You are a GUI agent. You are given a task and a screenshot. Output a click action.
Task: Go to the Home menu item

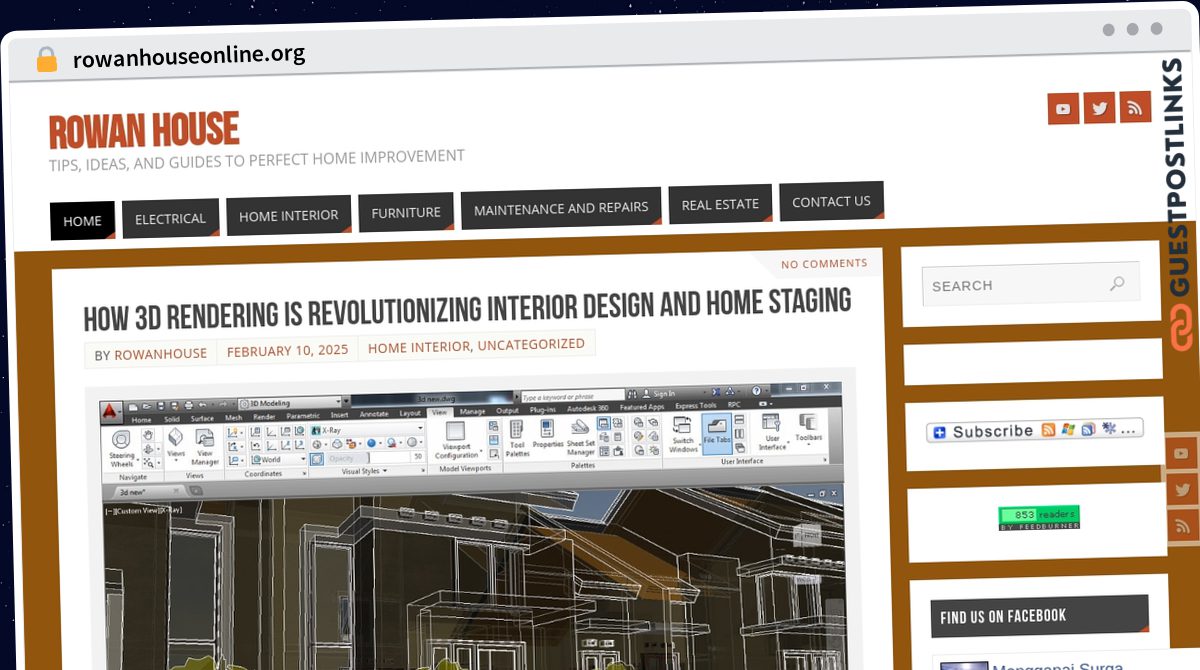pyautogui.click(x=82, y=220)
